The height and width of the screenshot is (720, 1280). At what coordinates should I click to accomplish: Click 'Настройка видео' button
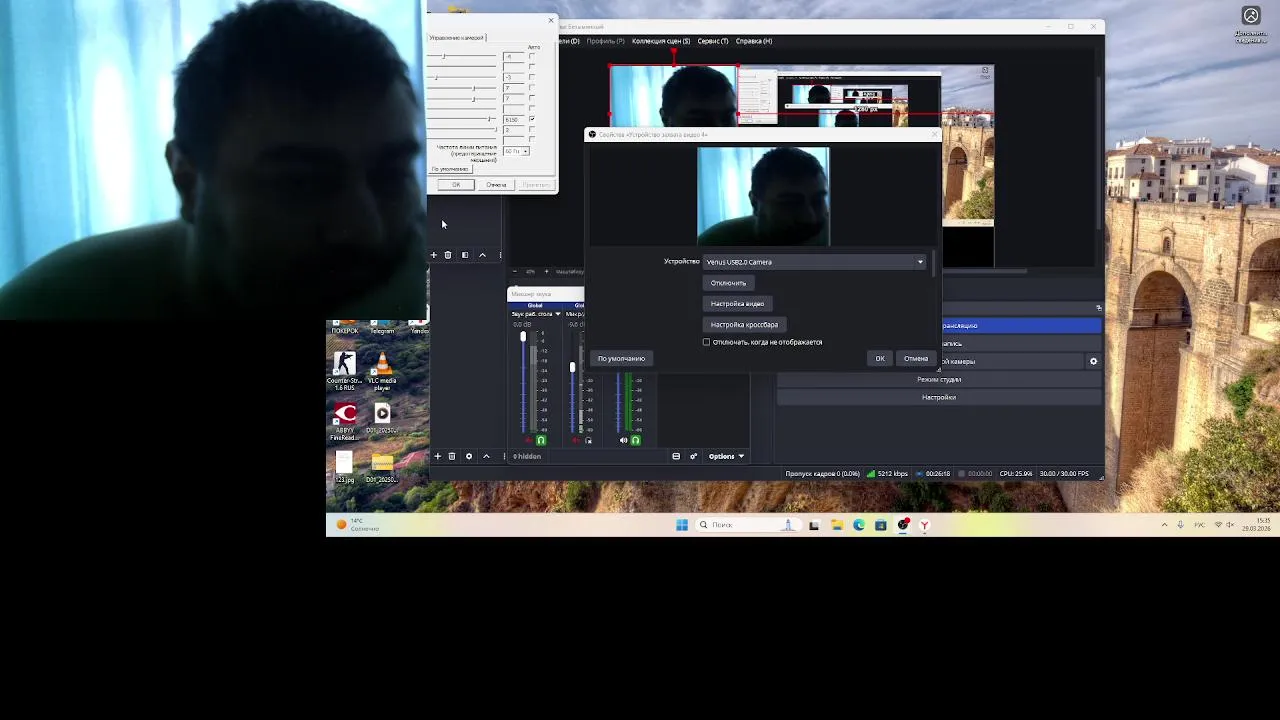737,304
